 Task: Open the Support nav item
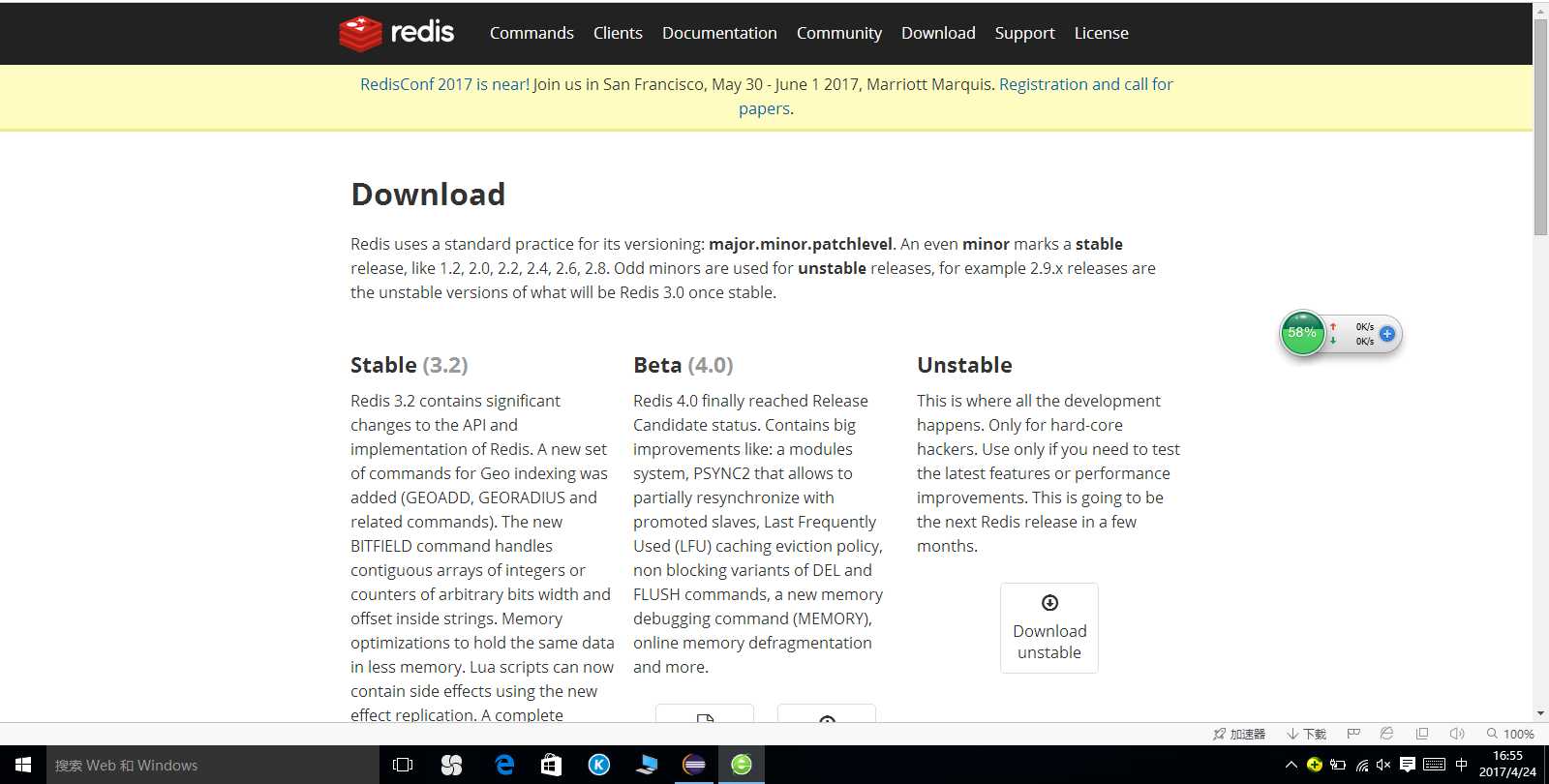click(1024, 33)
